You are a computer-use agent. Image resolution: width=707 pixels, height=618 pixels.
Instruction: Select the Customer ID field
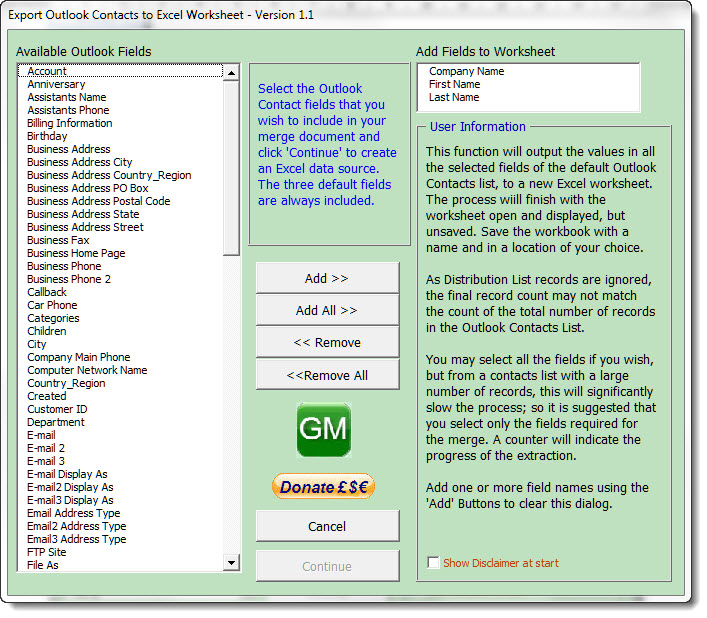(120, 409)
